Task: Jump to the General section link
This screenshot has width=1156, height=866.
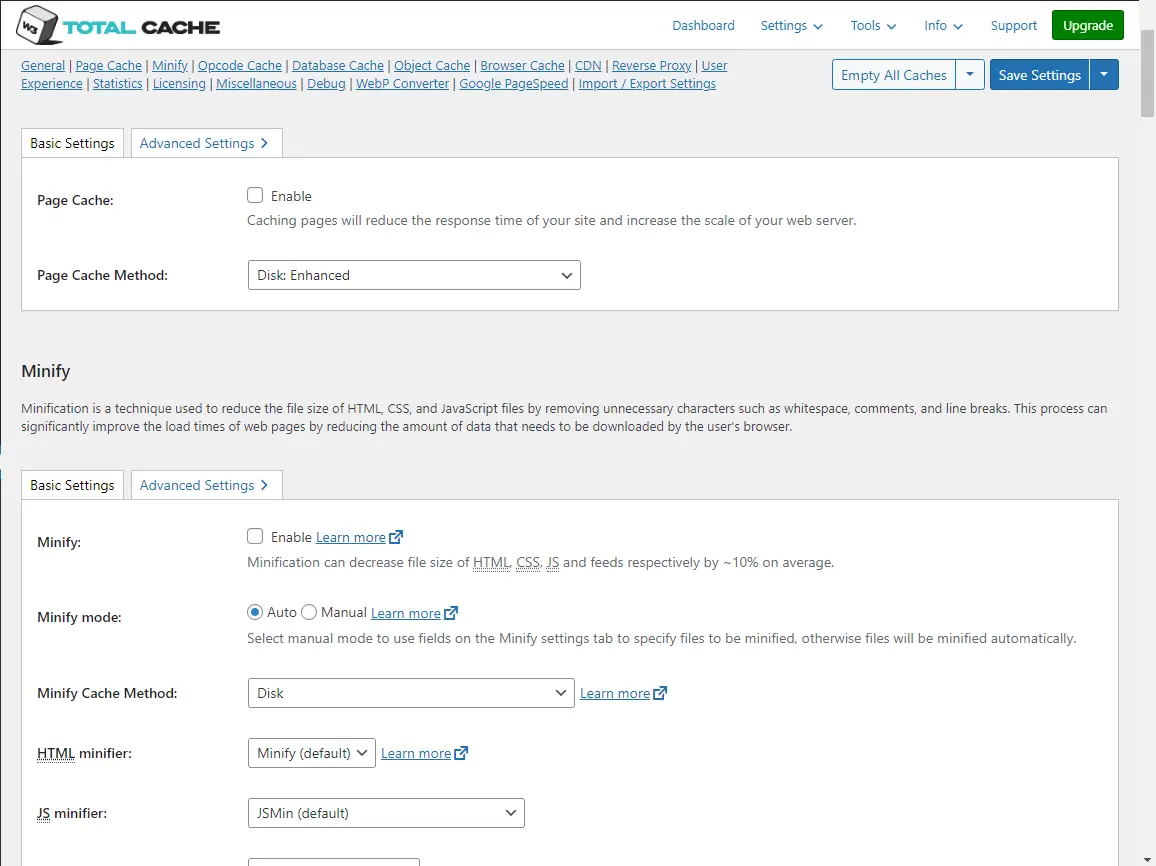Action: coord(43,66)
